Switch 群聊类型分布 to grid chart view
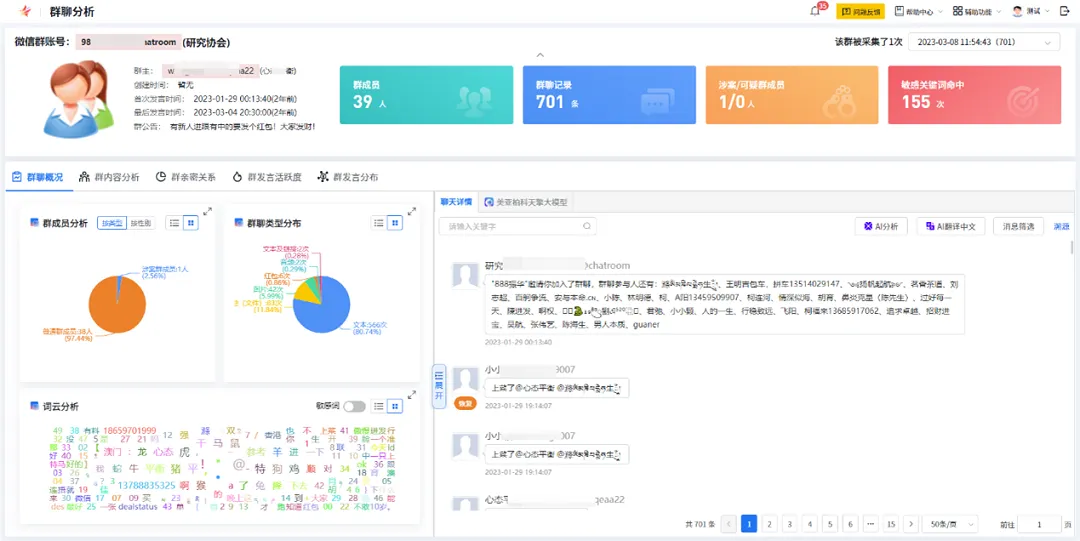 click(x=395, y=223)
